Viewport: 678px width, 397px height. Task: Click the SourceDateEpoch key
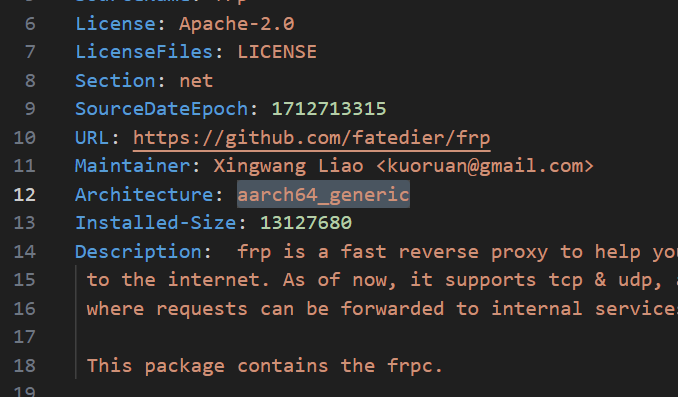tap(162, 109)
